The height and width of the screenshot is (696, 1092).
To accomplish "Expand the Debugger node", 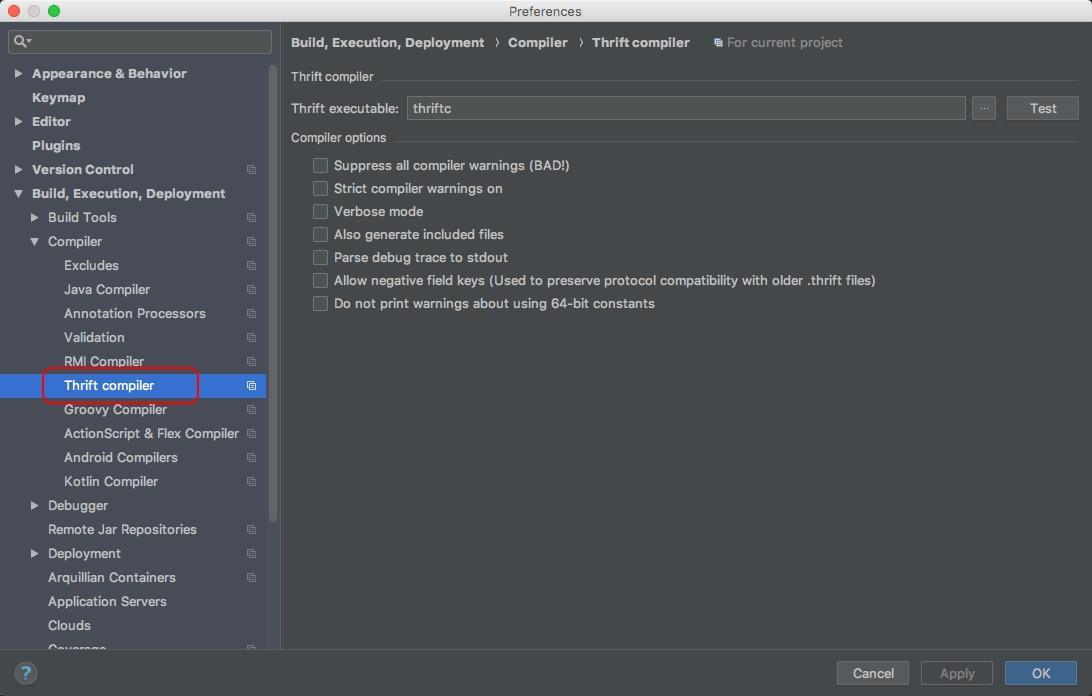I will pos(34,505).
